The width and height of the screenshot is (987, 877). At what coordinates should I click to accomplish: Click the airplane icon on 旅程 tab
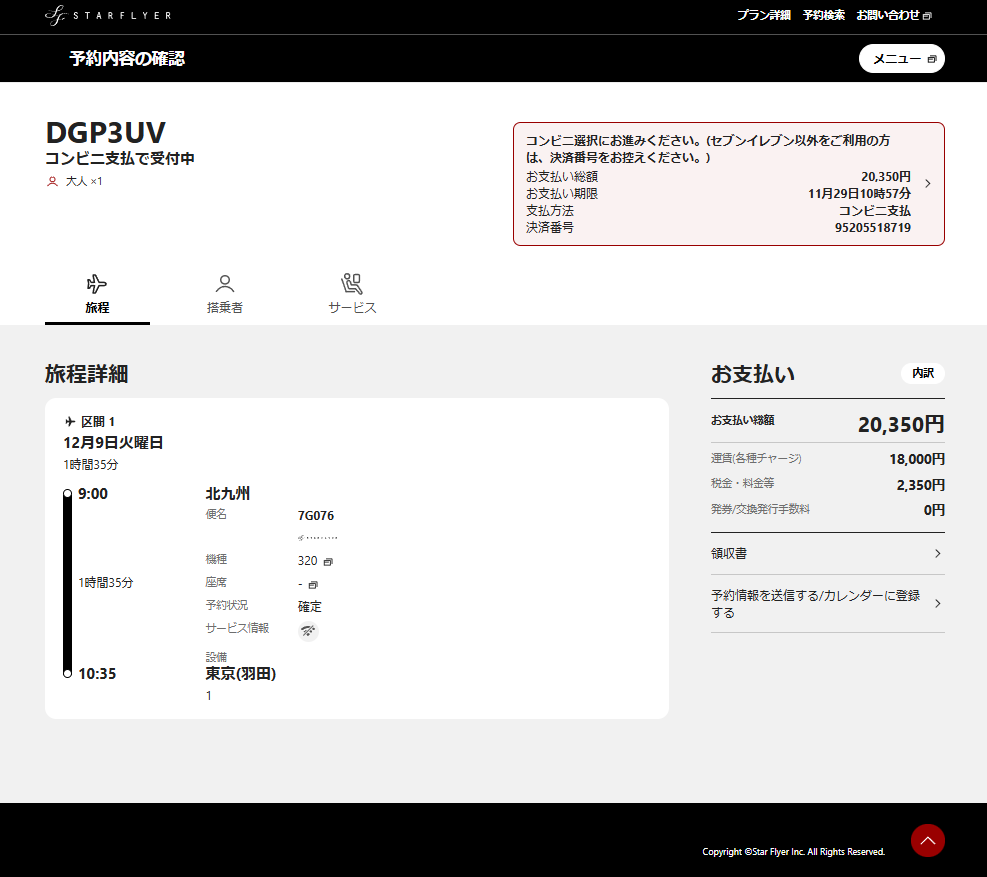(97, 284)
